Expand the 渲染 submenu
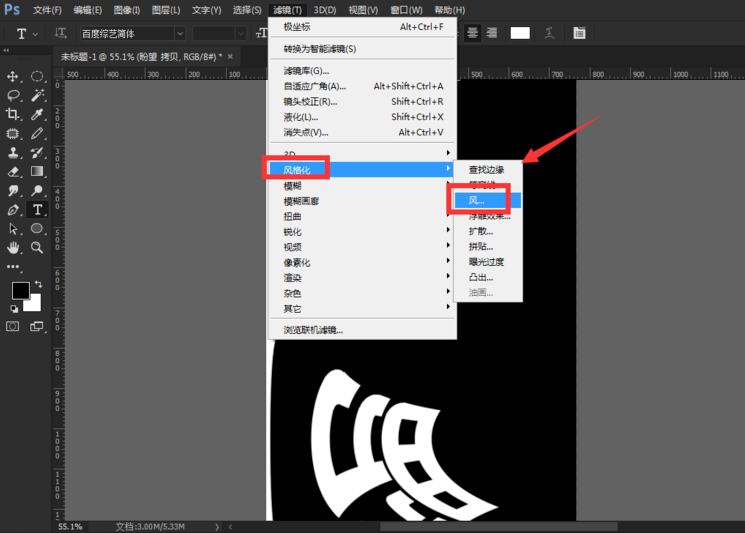This screenshot has width=745, height=533. (x=363, y=278)
